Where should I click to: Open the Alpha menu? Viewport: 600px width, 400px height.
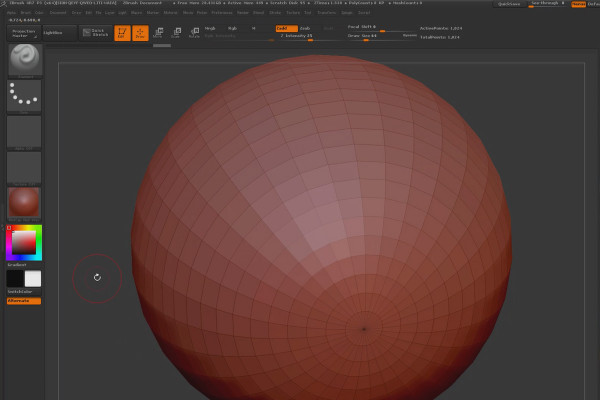12,13
